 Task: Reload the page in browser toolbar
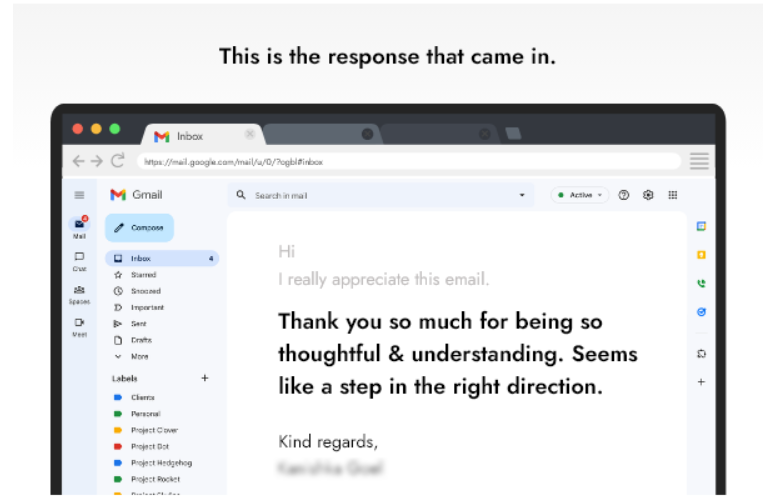(x=118, y=161)
